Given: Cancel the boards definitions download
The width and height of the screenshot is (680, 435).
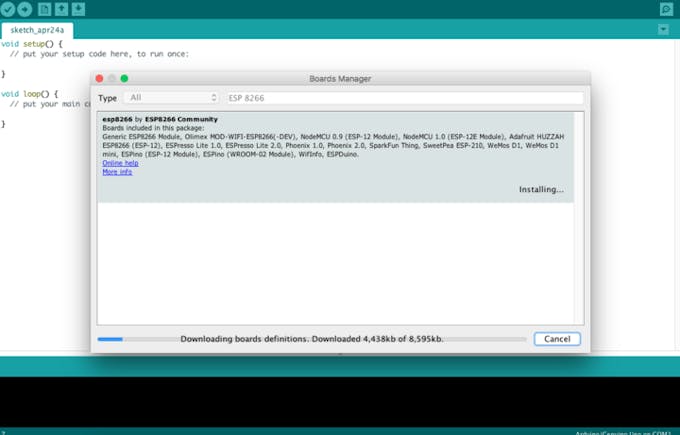Looking at the screenshot, I should tap(557, 339).
